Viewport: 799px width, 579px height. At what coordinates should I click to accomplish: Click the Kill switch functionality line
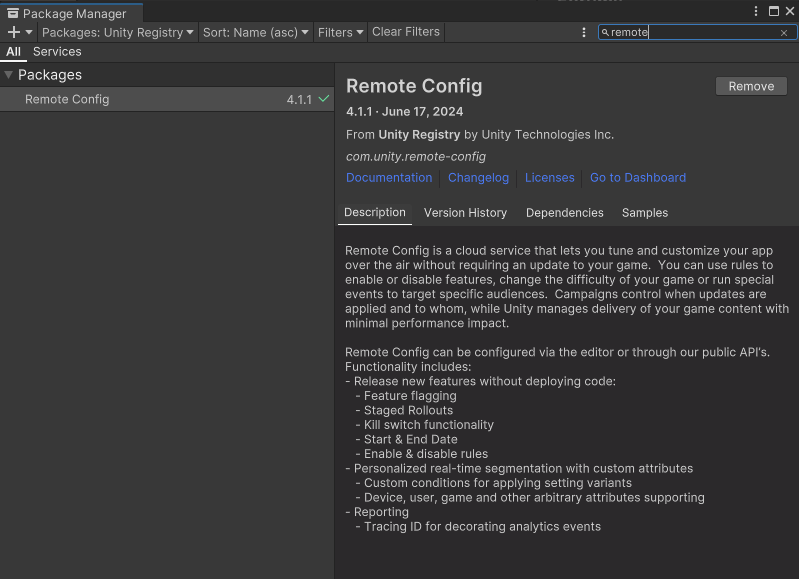click(424, 425)
